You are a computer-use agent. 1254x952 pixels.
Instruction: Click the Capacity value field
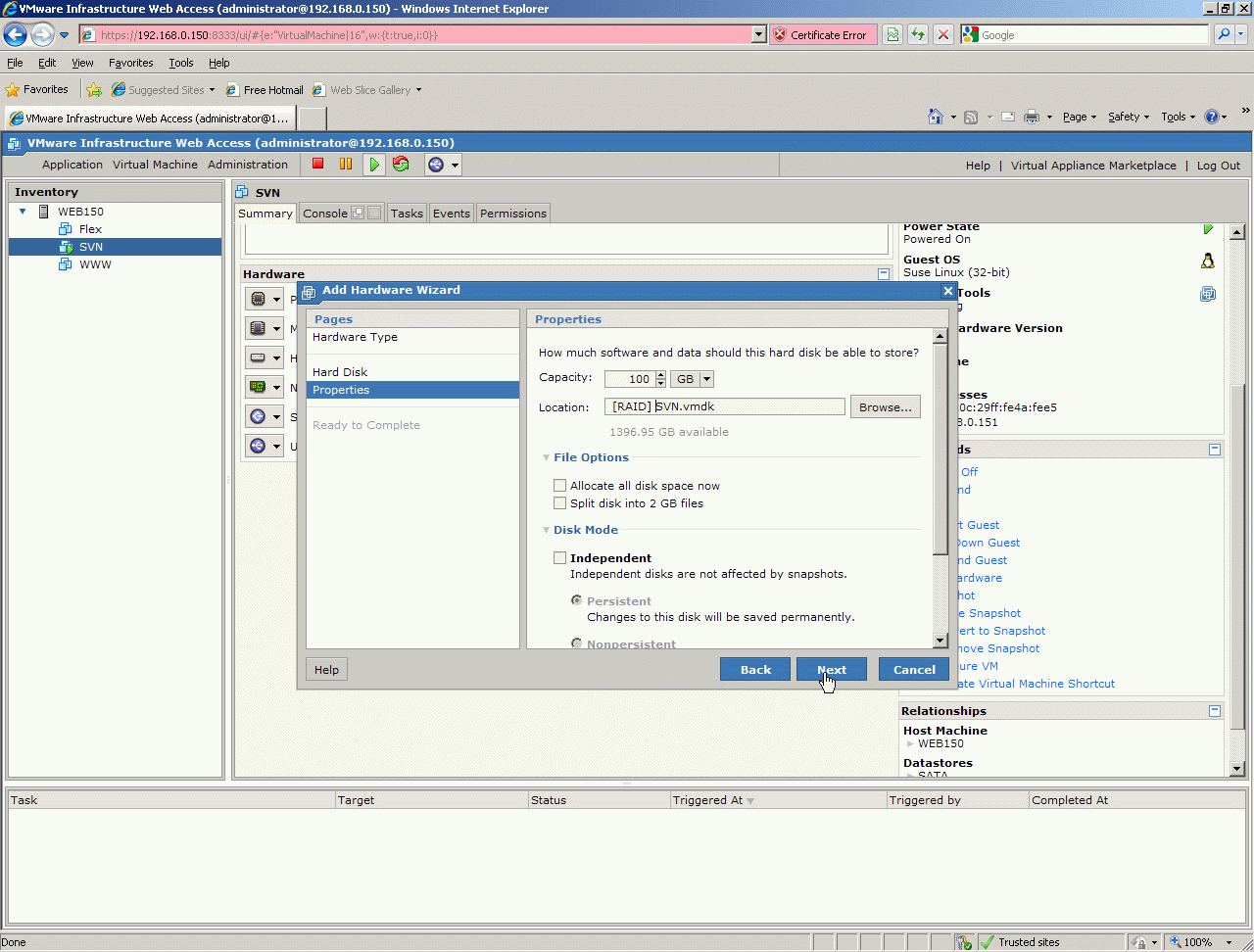629,379
